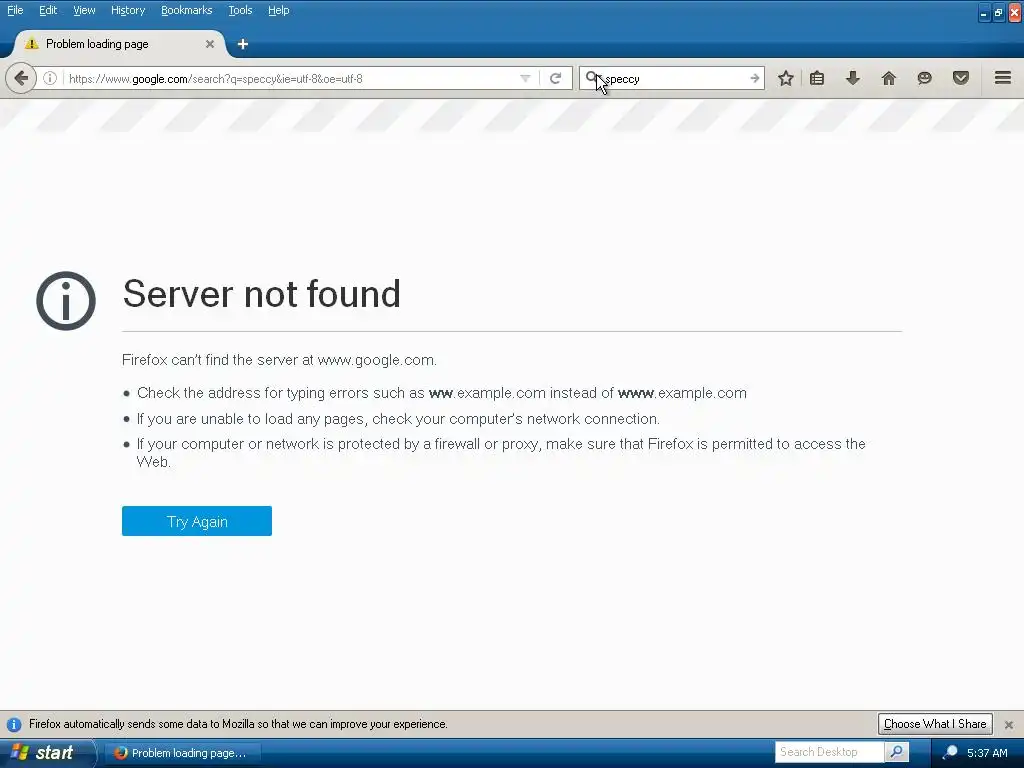The image size is (1024, 768).
Task: Click the info icon in notification bar
Action: (14, 724)
